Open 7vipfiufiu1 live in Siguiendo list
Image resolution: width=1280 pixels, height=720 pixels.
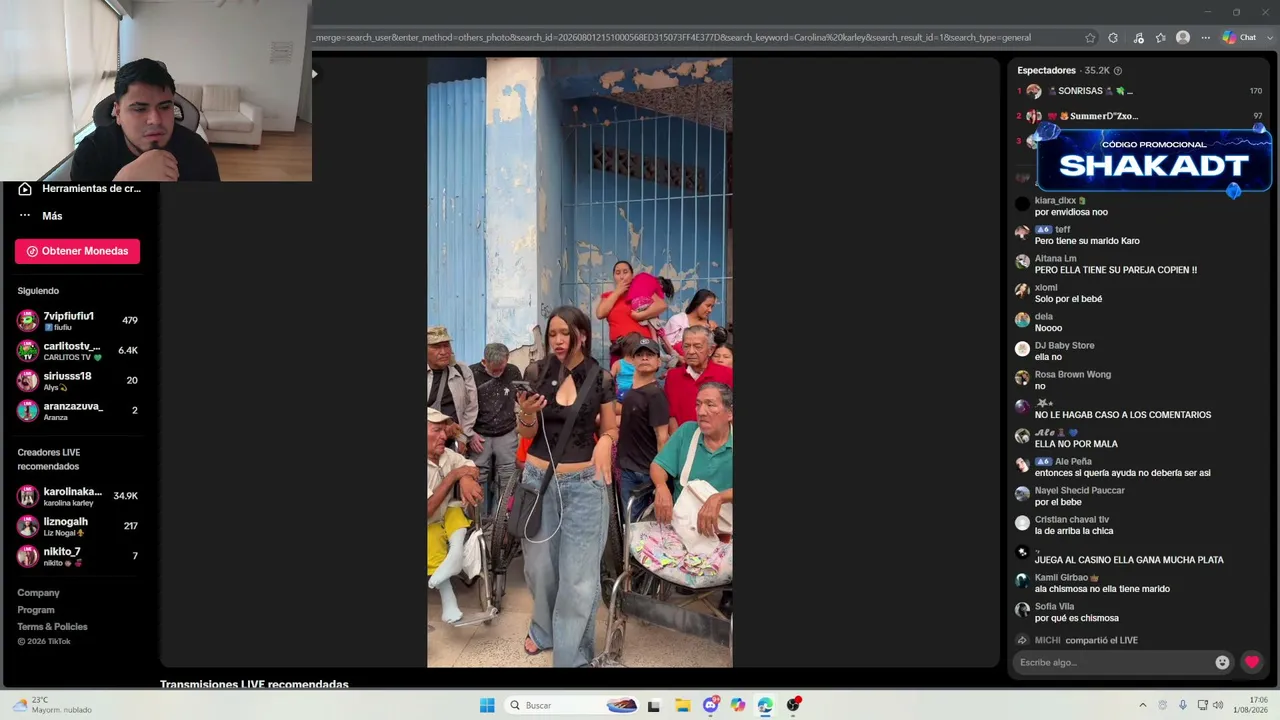77,321
